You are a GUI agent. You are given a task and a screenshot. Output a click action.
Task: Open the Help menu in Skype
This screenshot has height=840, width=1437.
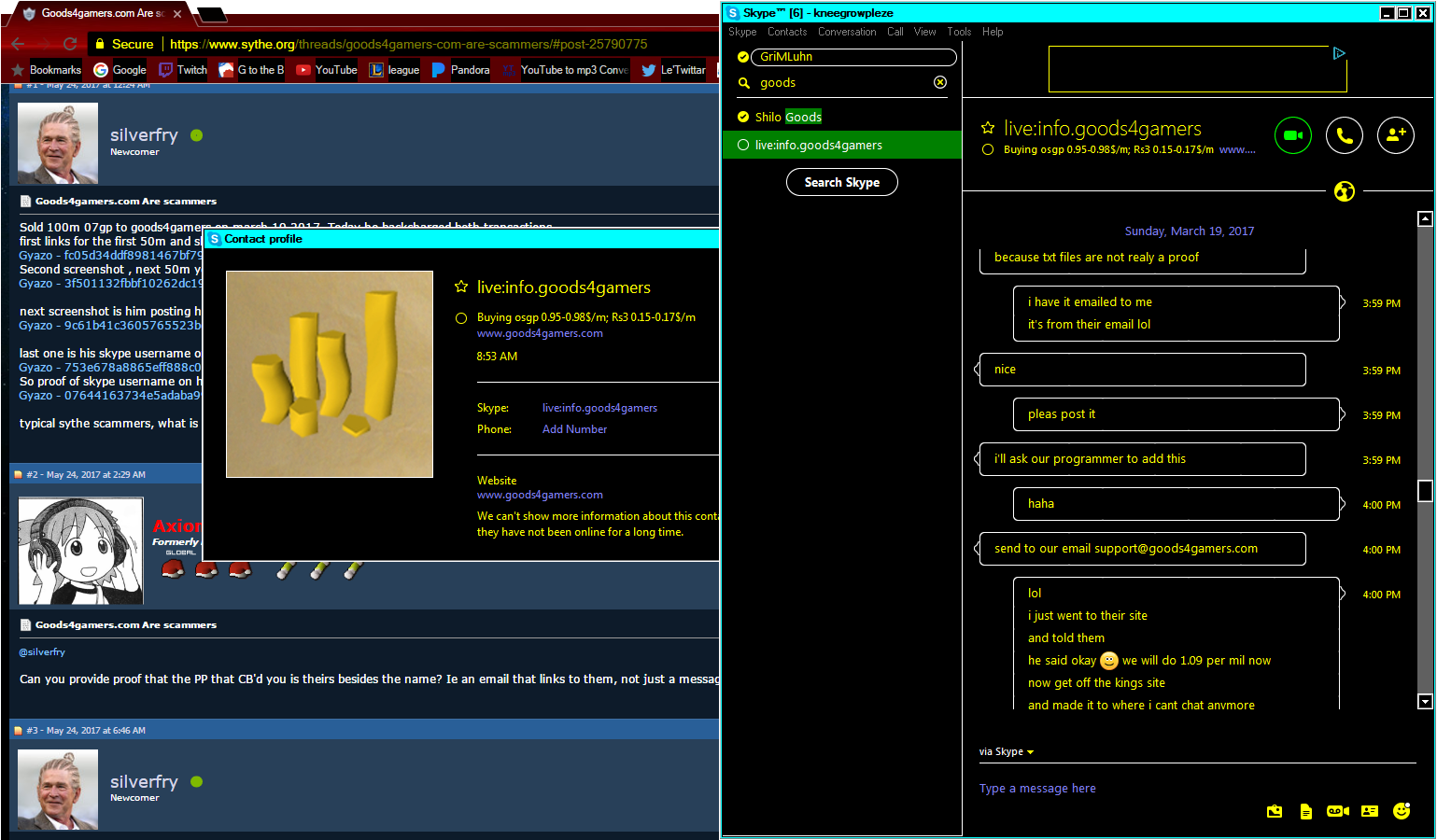coord(993,32)
